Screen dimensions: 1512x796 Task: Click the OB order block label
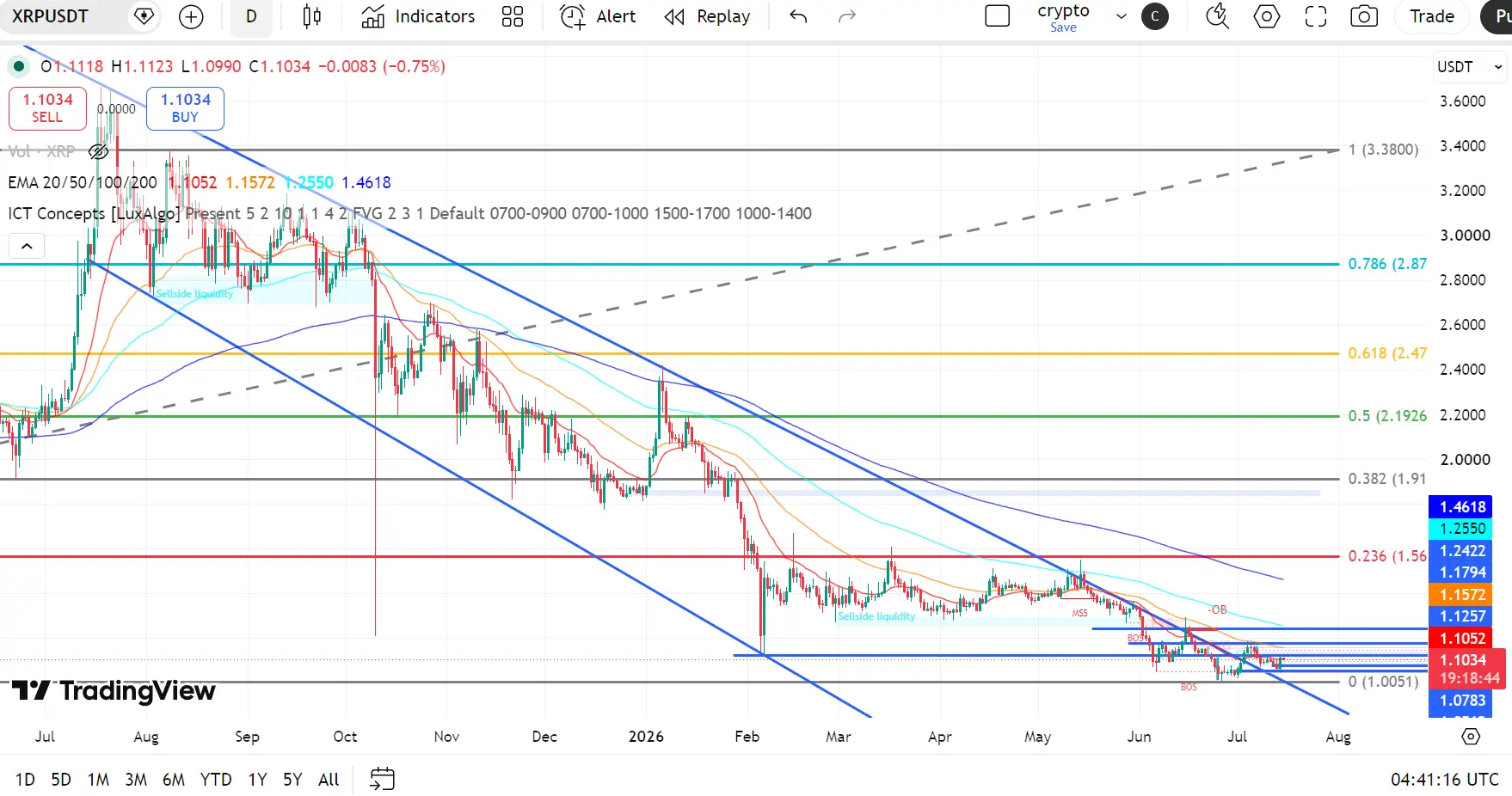tap(1218, 610)
